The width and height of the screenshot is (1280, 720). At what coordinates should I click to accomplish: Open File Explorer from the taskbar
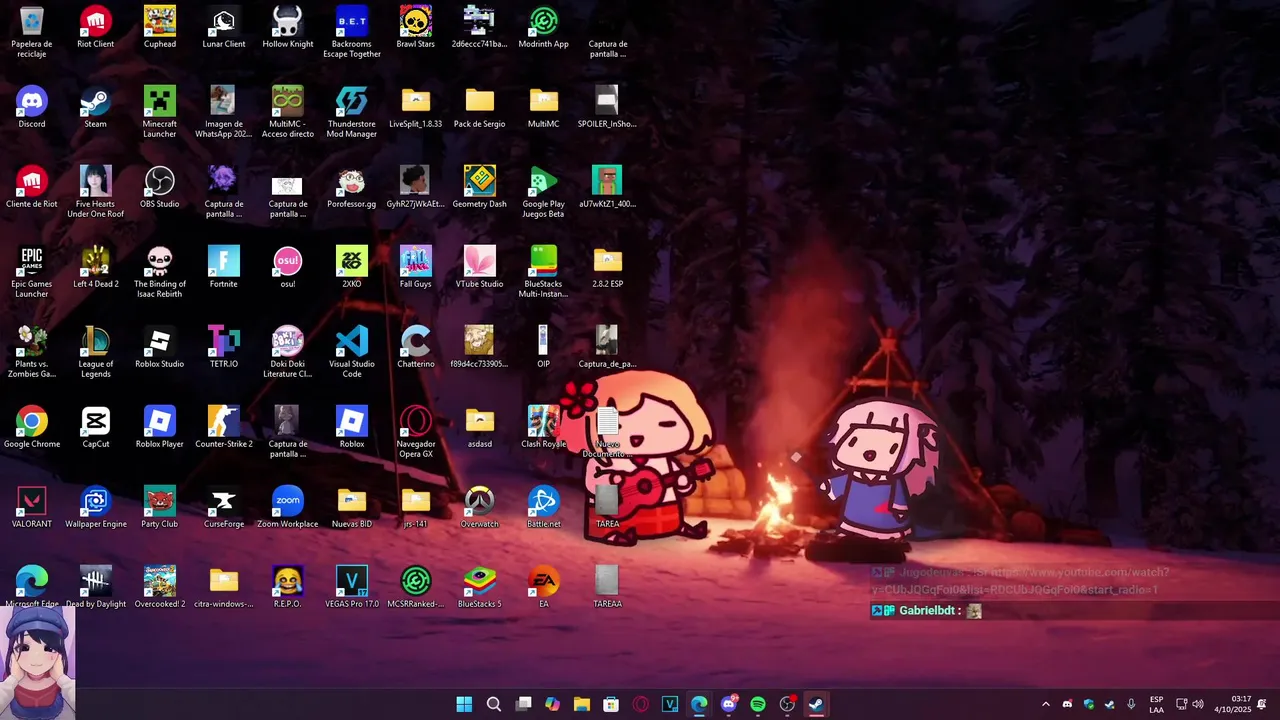[582, 704]
